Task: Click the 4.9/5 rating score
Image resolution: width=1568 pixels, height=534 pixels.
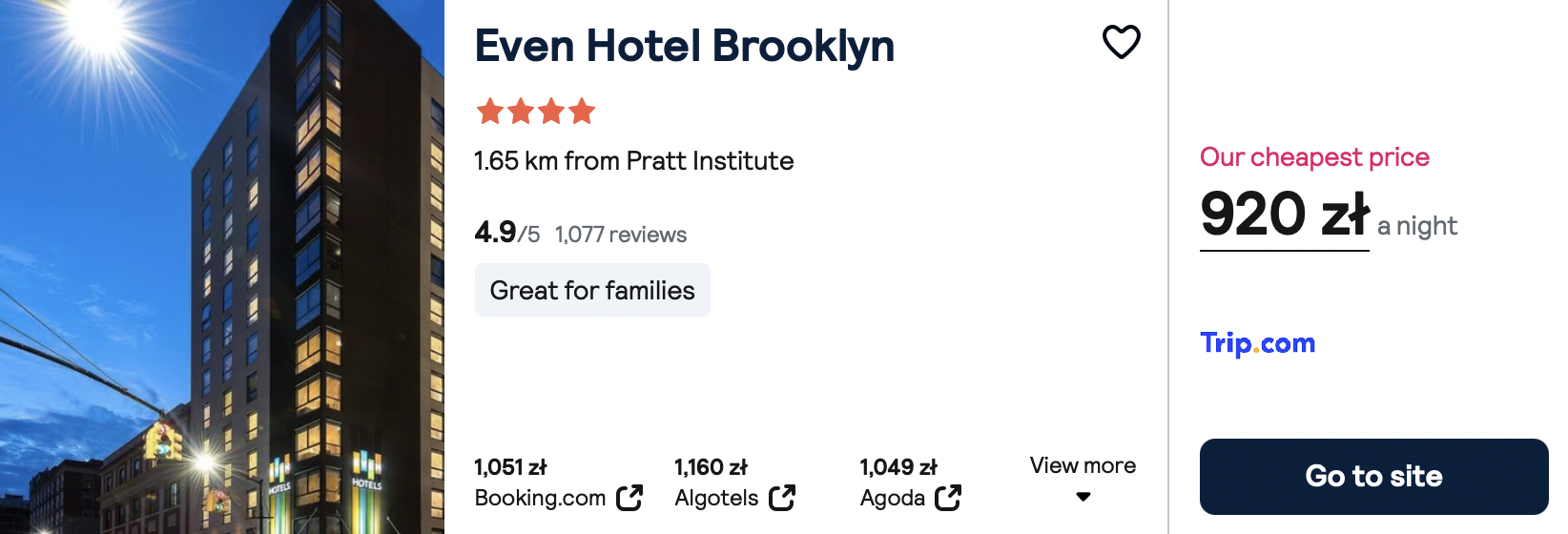Action: point(506,233)
